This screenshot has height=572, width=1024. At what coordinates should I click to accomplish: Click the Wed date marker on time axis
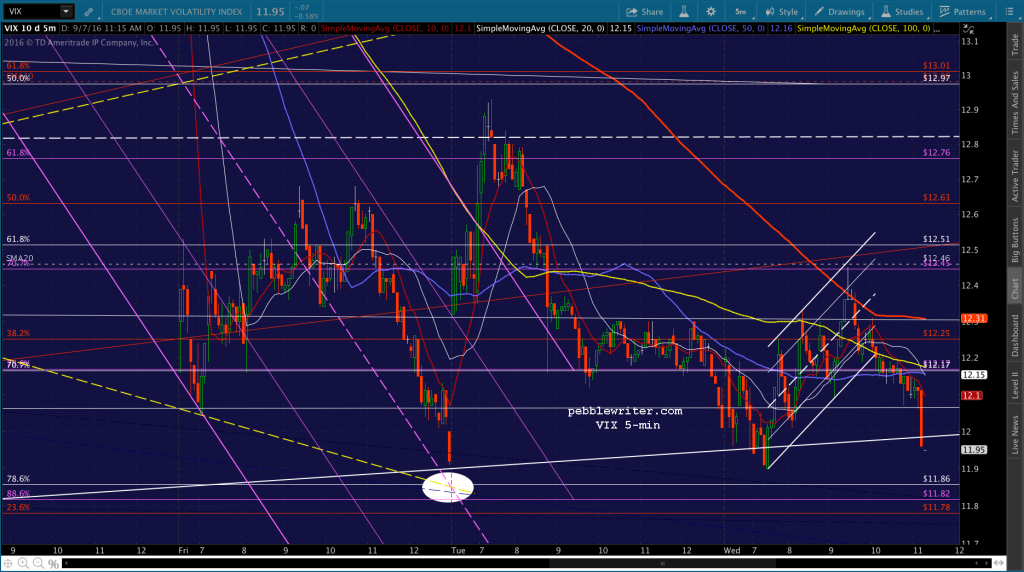[732, 550]
